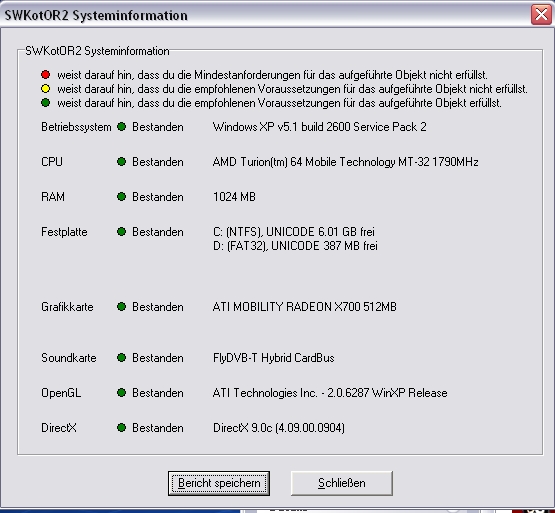Select the SWKotOR2 Systeminformation title bar
555x513 pixels.
265,15
